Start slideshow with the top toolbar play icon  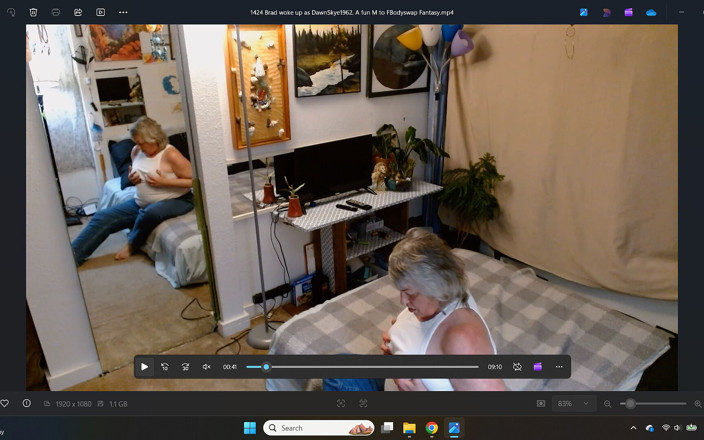pos(101,13)
